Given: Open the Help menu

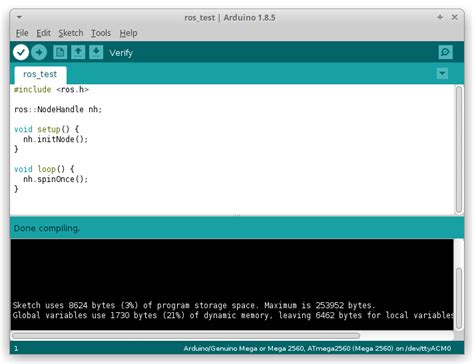Looking at the screenshot, I should point(128,33).
